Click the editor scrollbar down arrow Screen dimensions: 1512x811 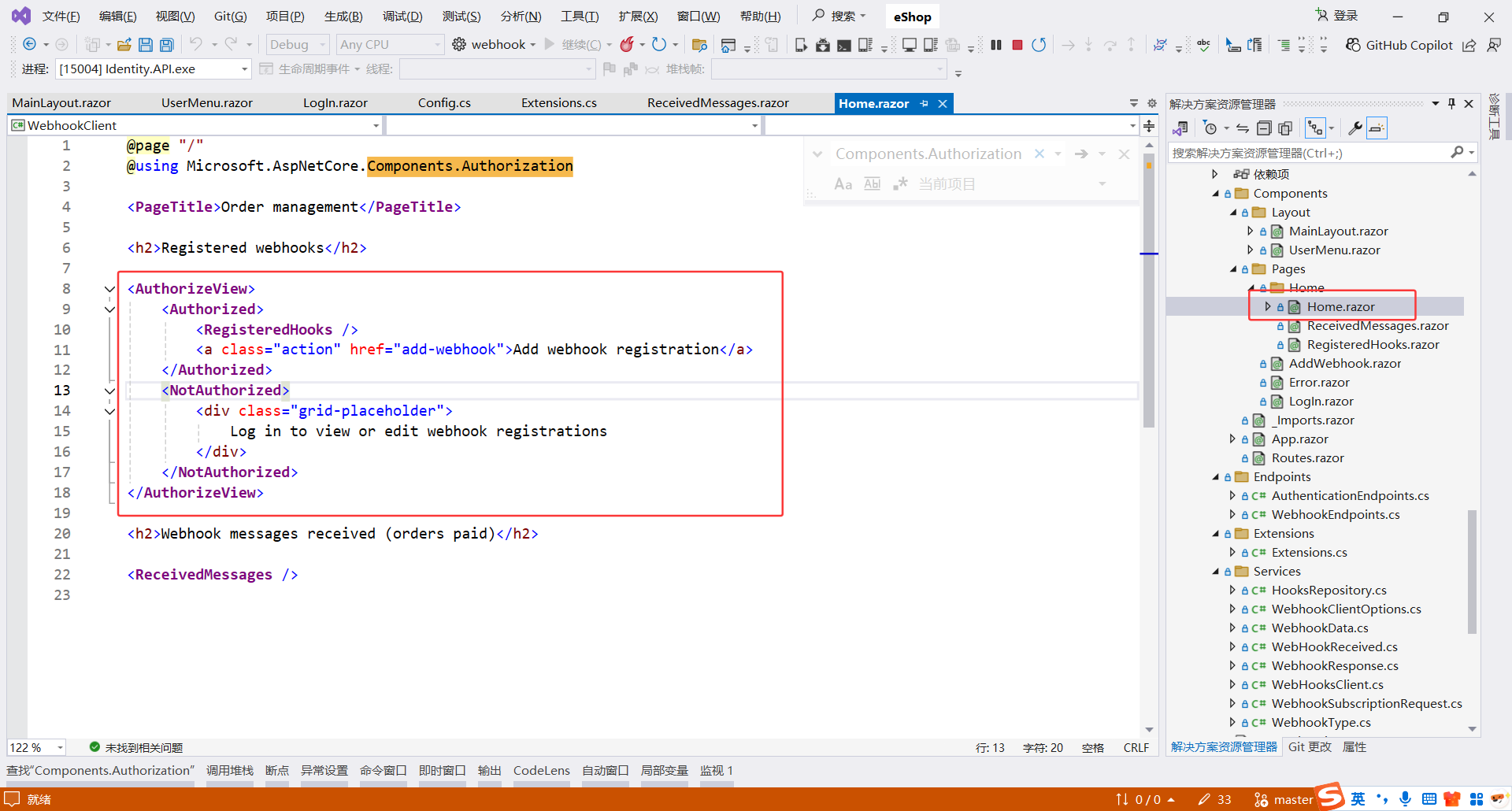(x=1149, y=730)
